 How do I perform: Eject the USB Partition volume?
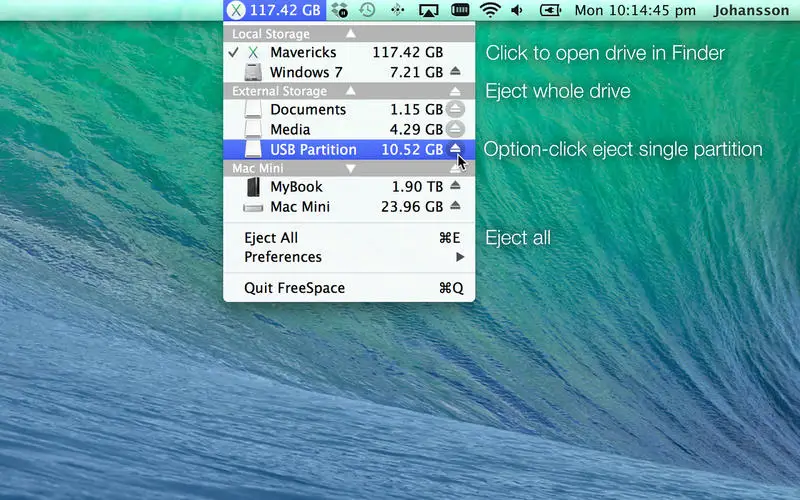[455, 149]
